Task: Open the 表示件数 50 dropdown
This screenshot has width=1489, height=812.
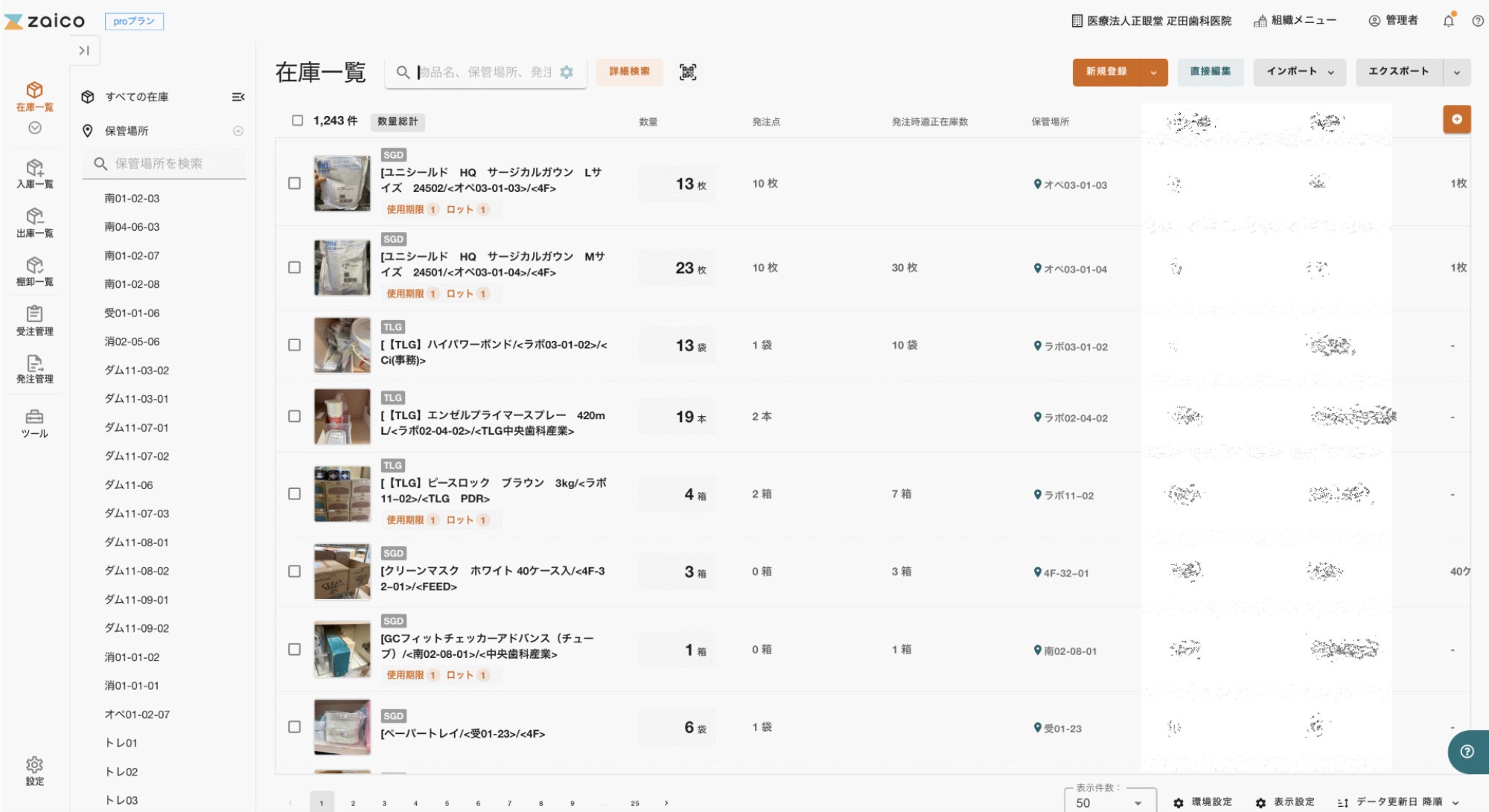Action: click(1110, 802)
